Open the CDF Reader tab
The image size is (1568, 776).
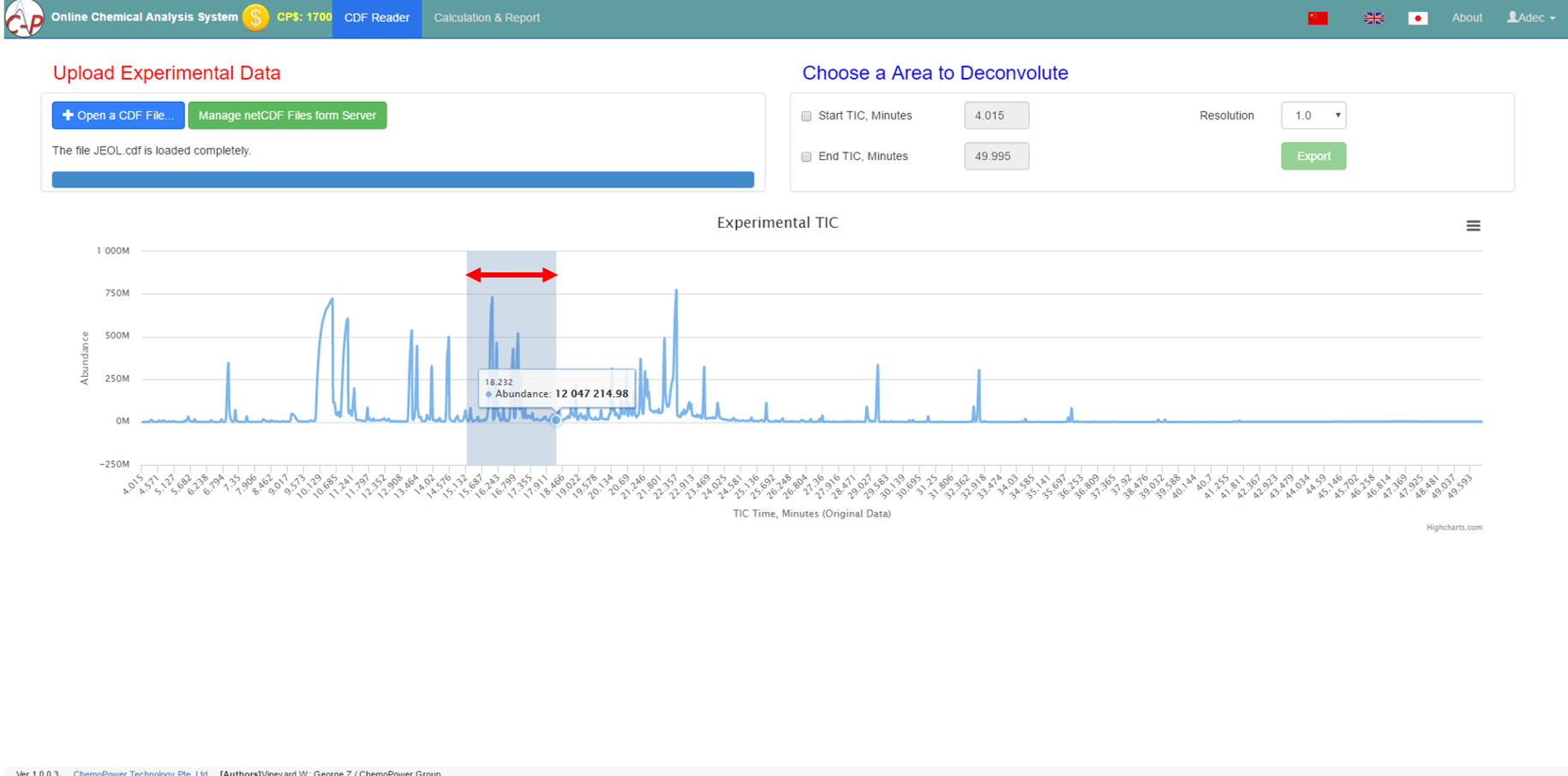(x=377, y=18)
